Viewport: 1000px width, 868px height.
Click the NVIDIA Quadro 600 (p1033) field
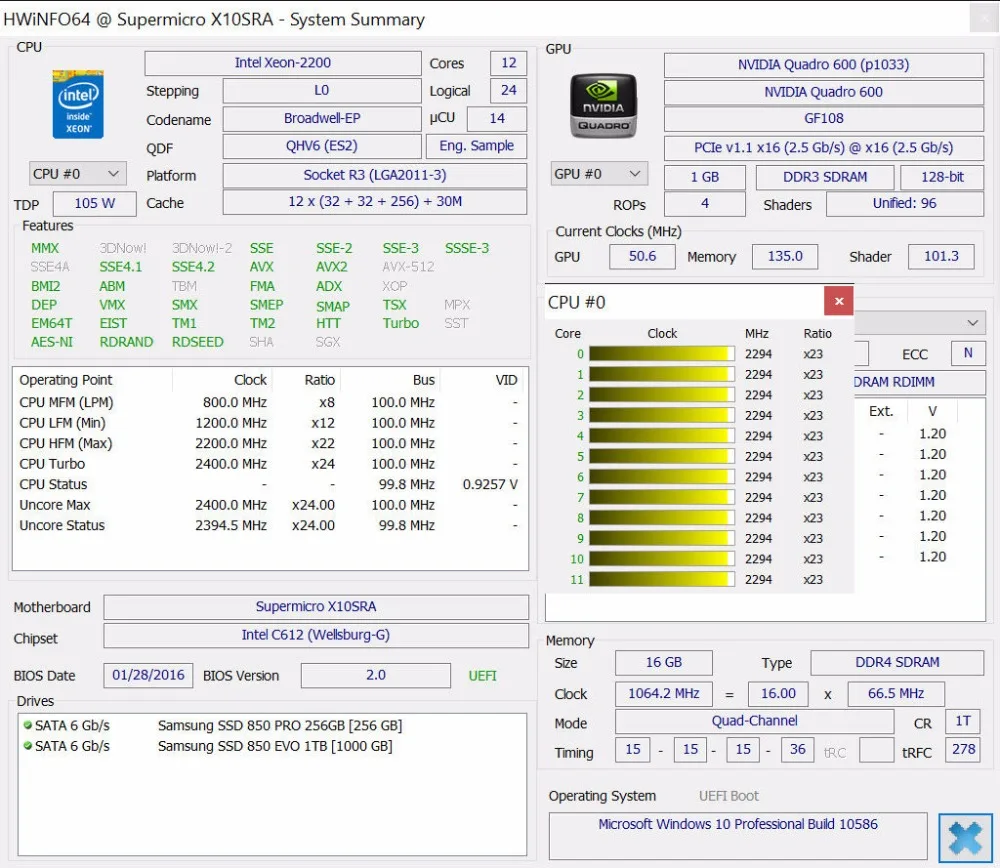click(823, 65)
